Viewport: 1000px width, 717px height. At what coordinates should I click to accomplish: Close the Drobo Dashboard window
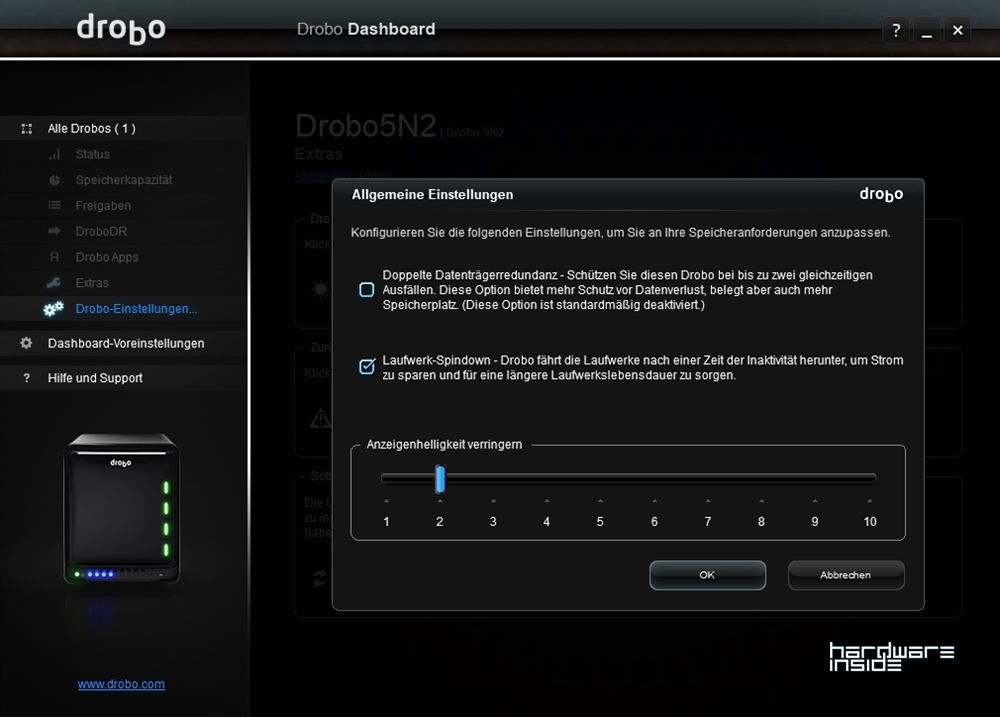[957, 30]
